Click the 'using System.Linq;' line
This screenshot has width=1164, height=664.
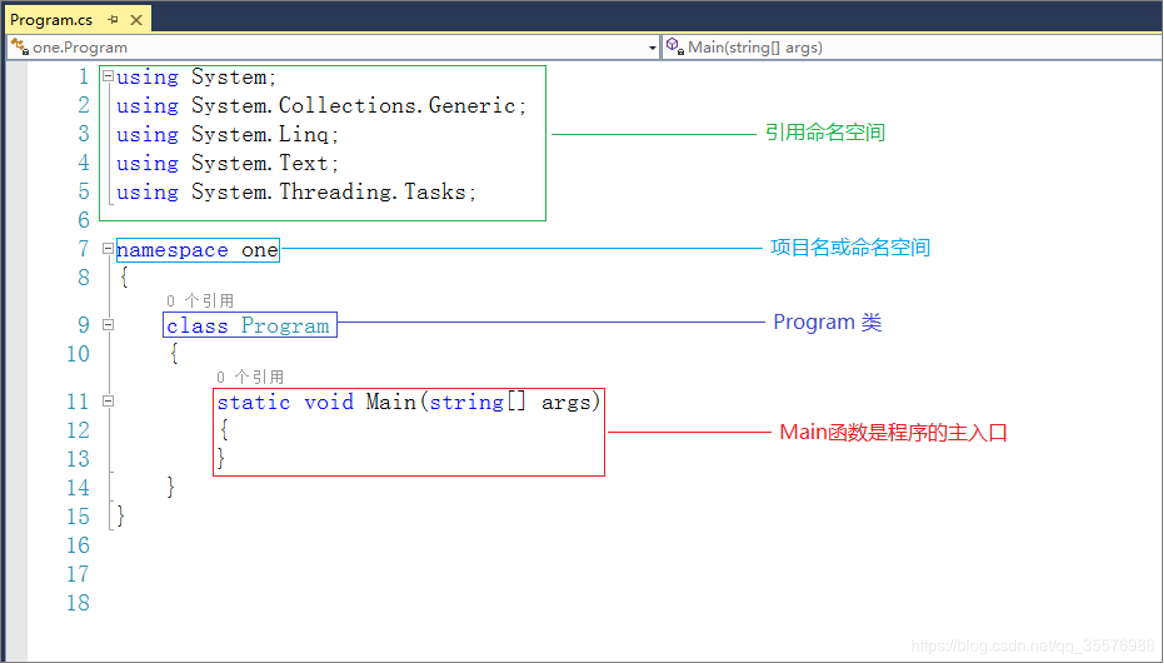click(x=227, y=135)
